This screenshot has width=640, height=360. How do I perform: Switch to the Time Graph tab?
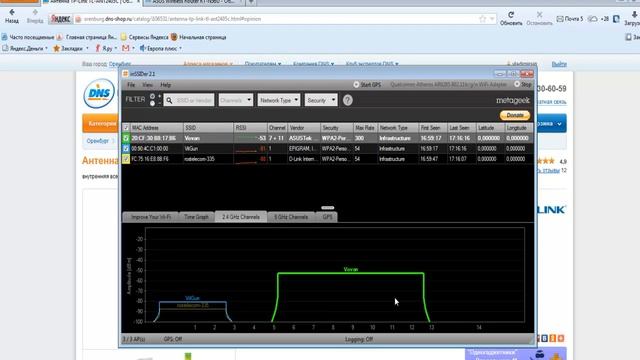click(196, 217)
